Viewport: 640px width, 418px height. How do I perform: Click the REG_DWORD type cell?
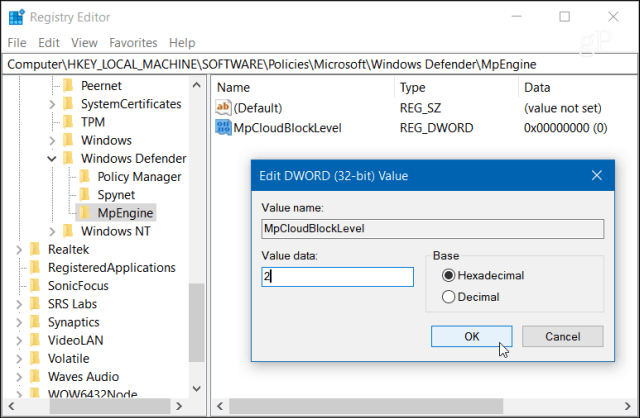coord(436,128)
